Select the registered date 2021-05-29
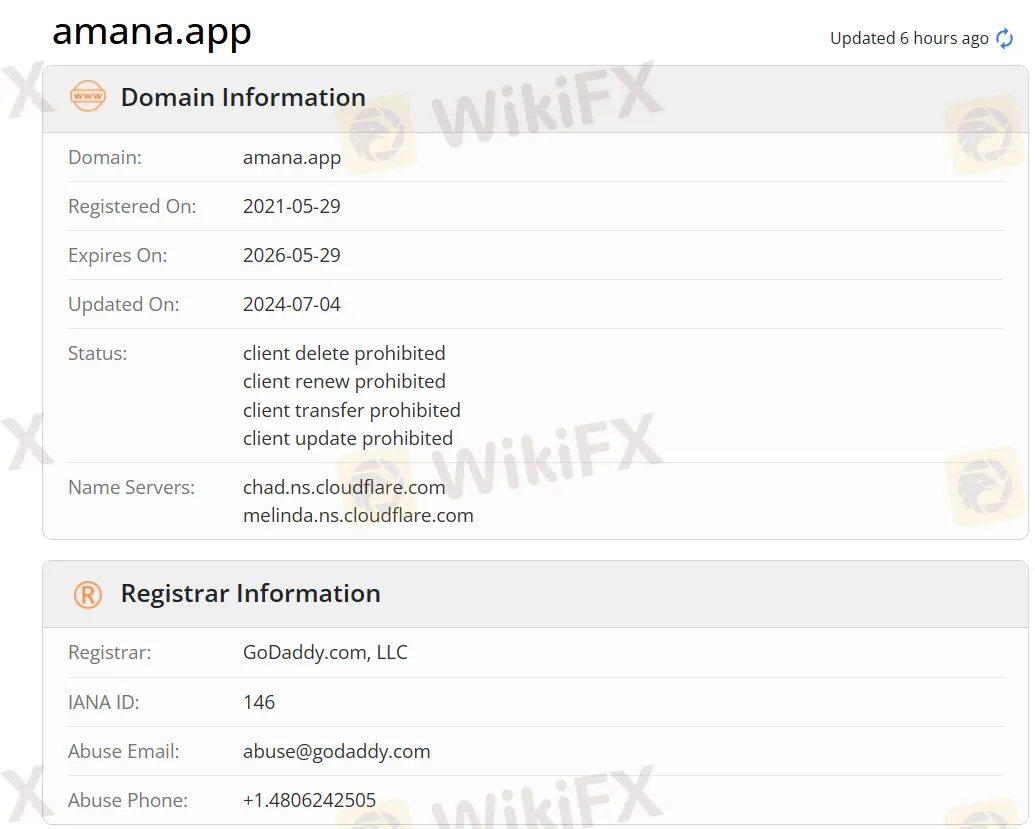 292,206
